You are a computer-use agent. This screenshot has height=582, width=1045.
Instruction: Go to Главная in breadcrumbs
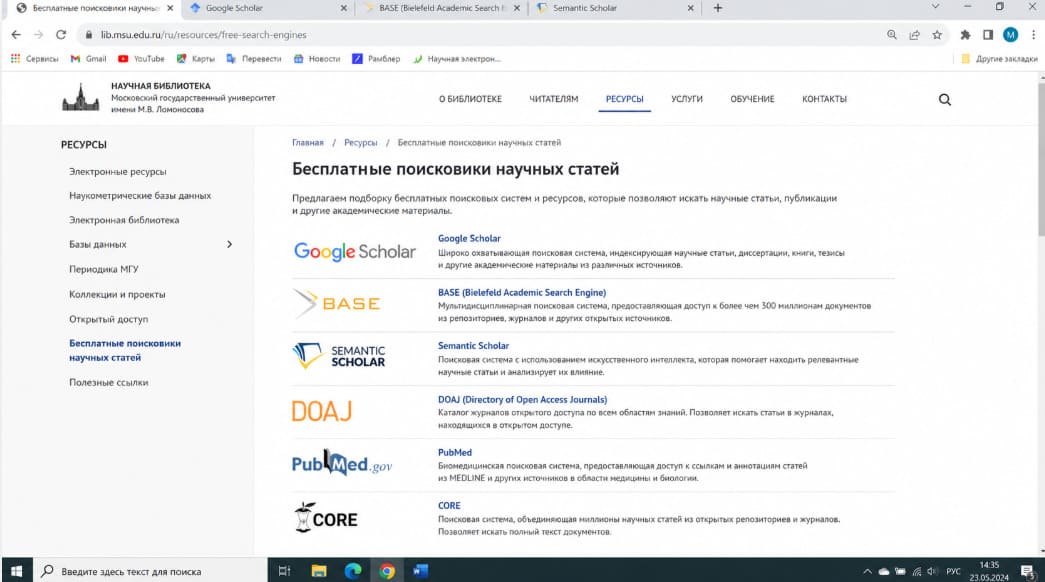[308, 143]
